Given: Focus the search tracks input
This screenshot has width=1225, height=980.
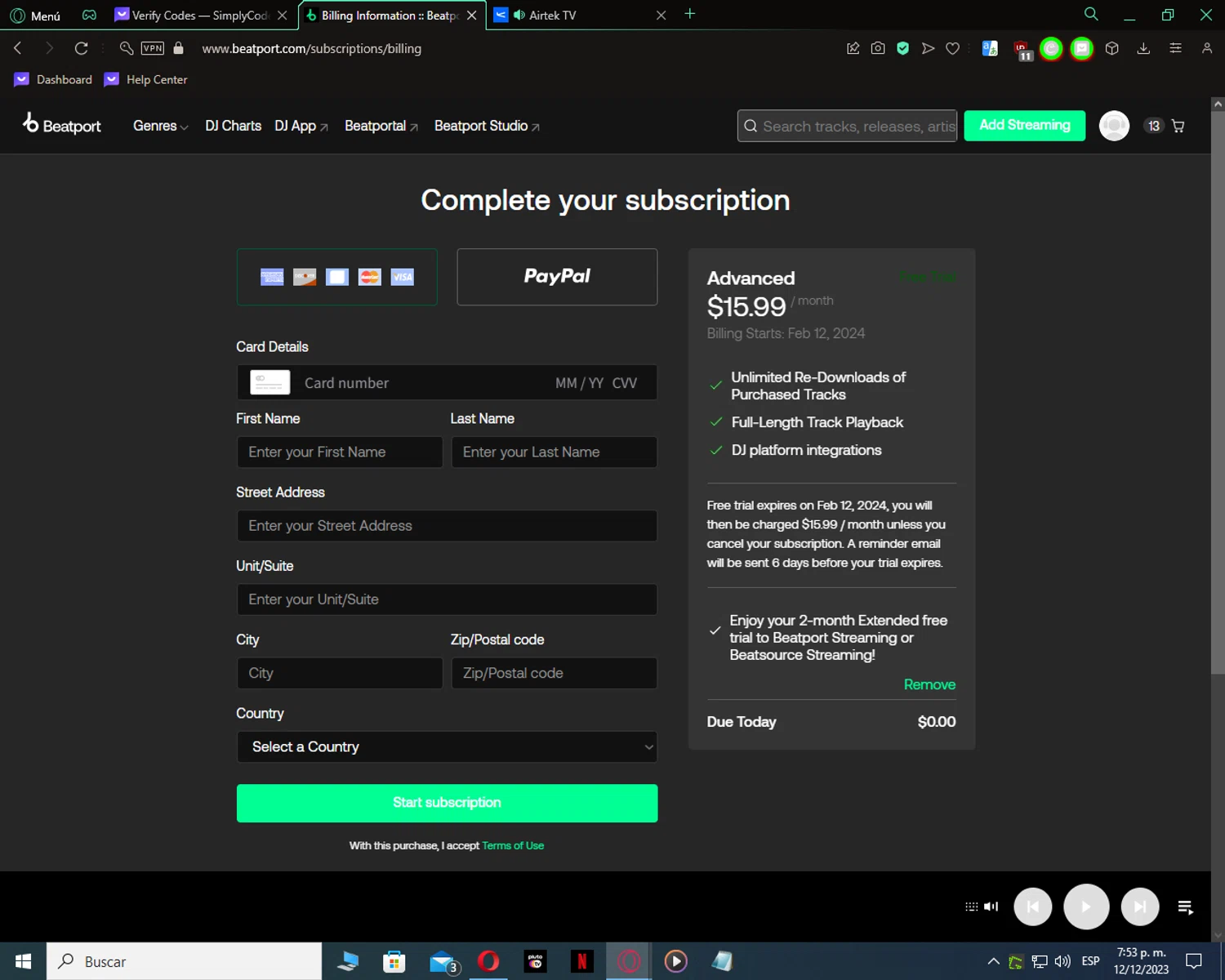Looking at the screenshot, I should (x=847, y=126).
